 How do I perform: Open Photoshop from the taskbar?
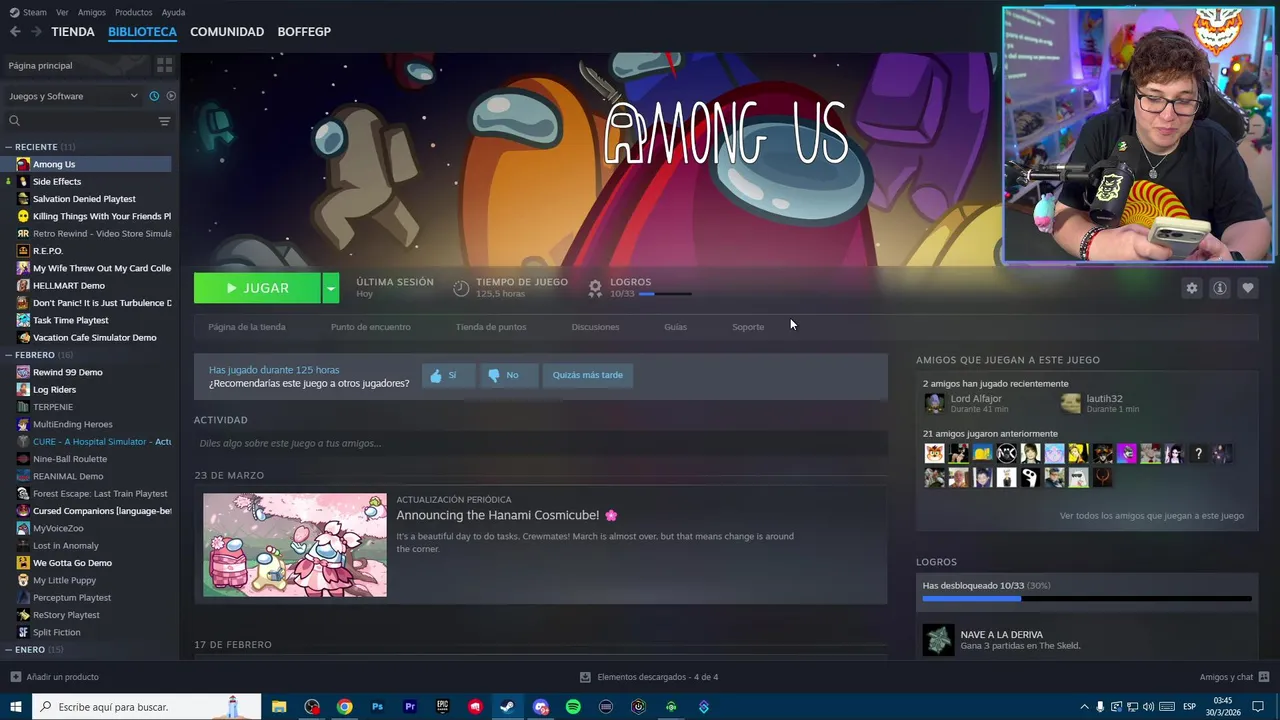tap(377, 707)
